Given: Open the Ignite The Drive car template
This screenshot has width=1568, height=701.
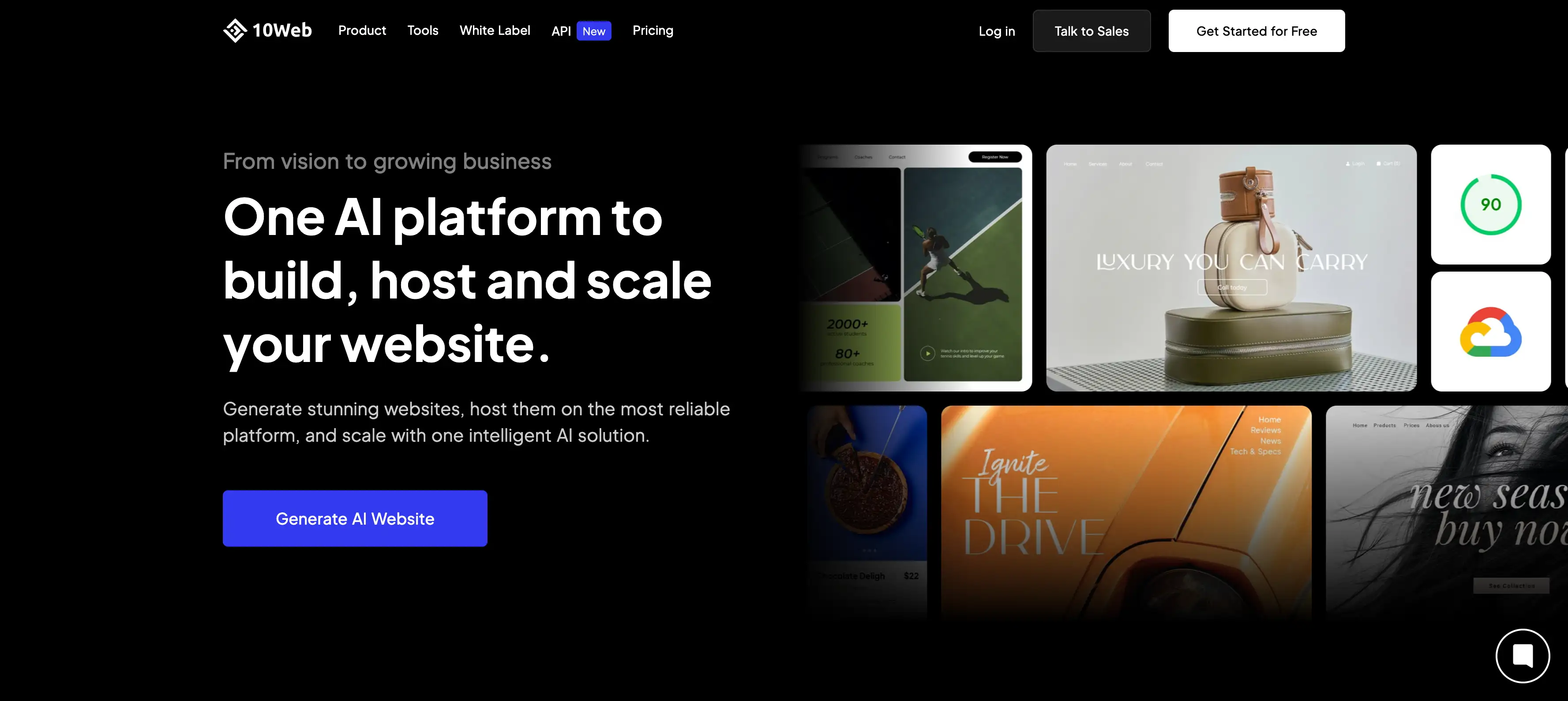Looking at the screenshot, I should (x=1126, y=512).
